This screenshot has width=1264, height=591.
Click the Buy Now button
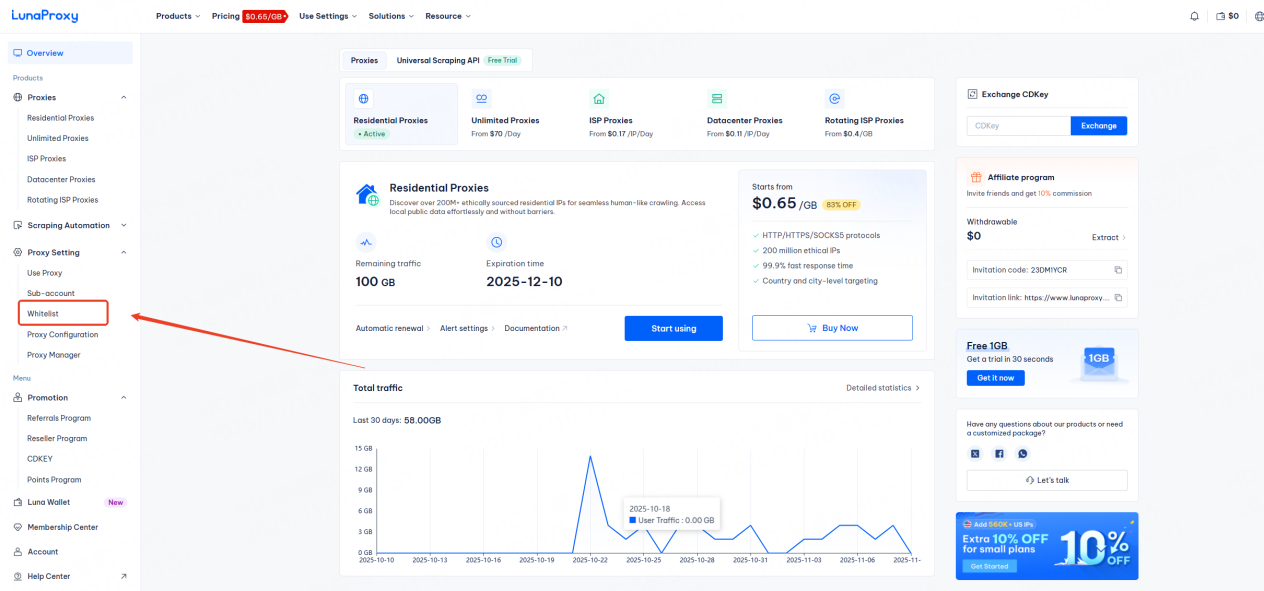point(831,327)
